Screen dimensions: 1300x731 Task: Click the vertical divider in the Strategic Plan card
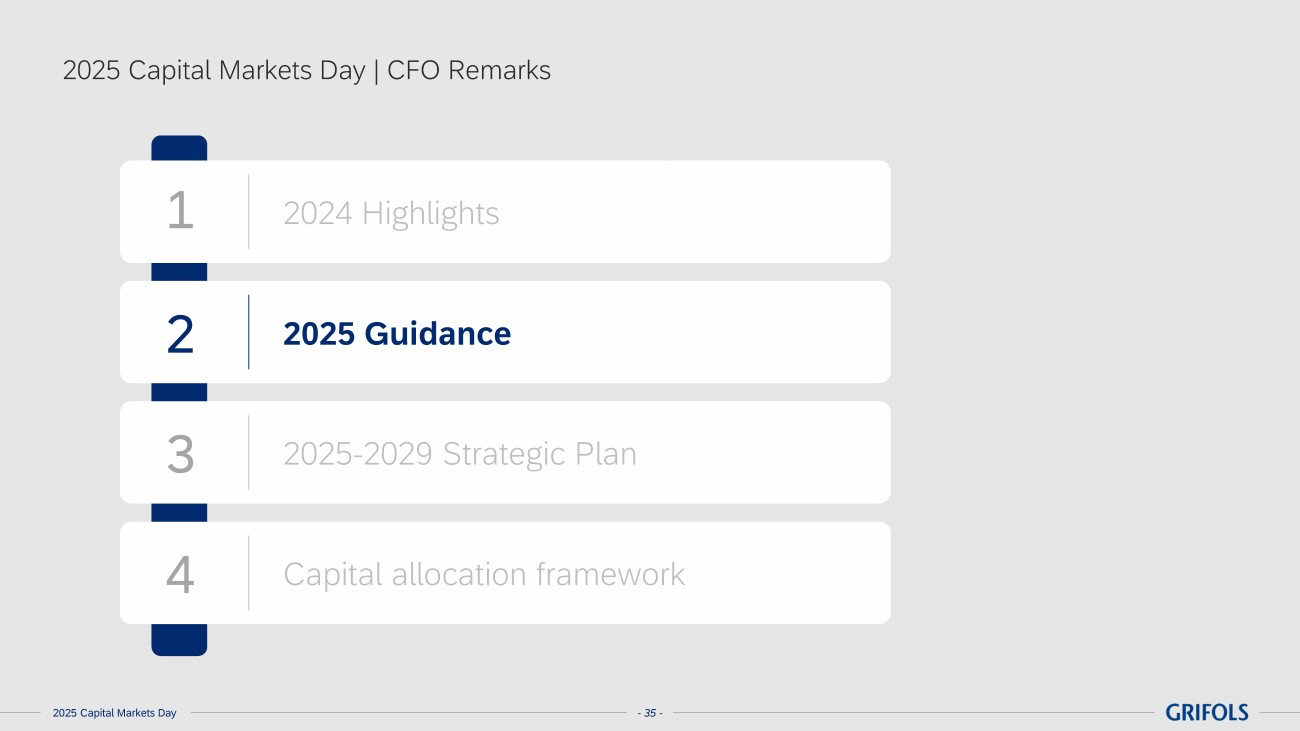coord(249,452)
